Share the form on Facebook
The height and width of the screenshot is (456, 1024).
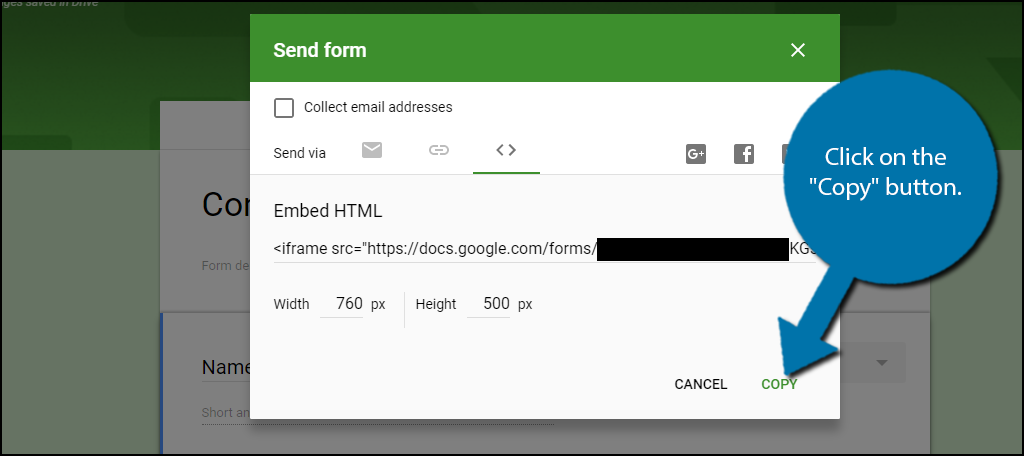[x=744, y=154]
